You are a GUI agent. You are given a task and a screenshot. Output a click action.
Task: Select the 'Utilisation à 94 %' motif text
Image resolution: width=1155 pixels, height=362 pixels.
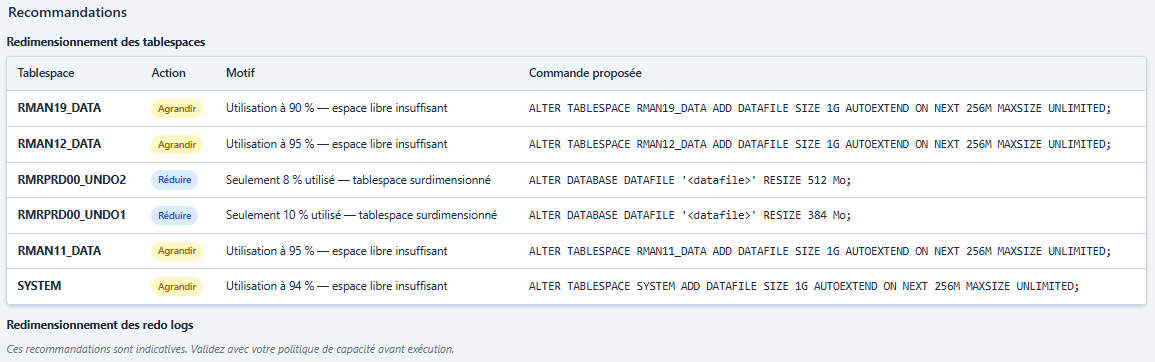click(x=337, y=286)
